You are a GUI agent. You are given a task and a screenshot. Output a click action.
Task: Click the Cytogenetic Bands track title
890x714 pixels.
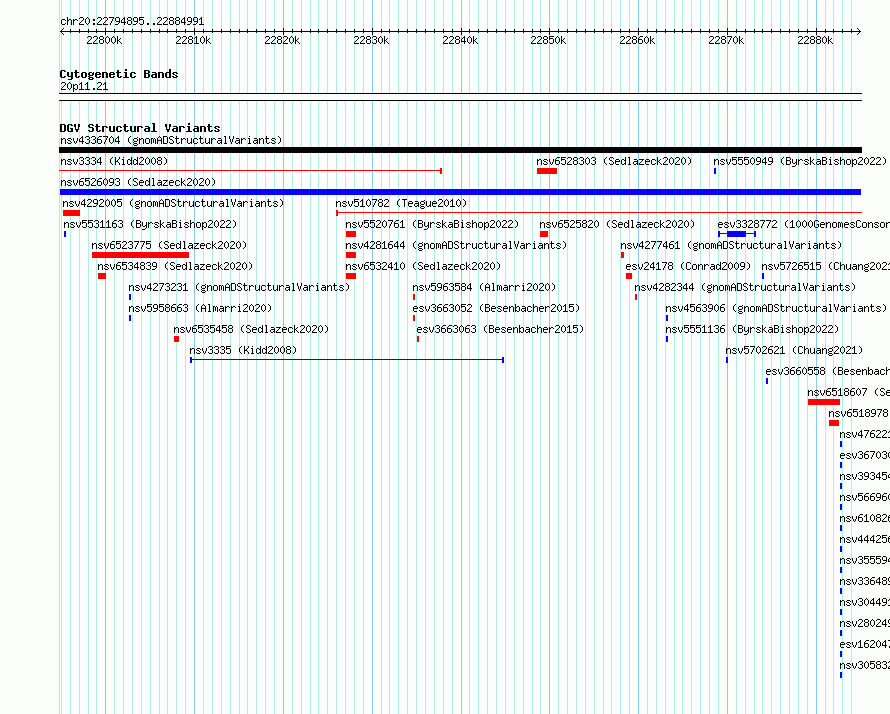pos(119,74)
